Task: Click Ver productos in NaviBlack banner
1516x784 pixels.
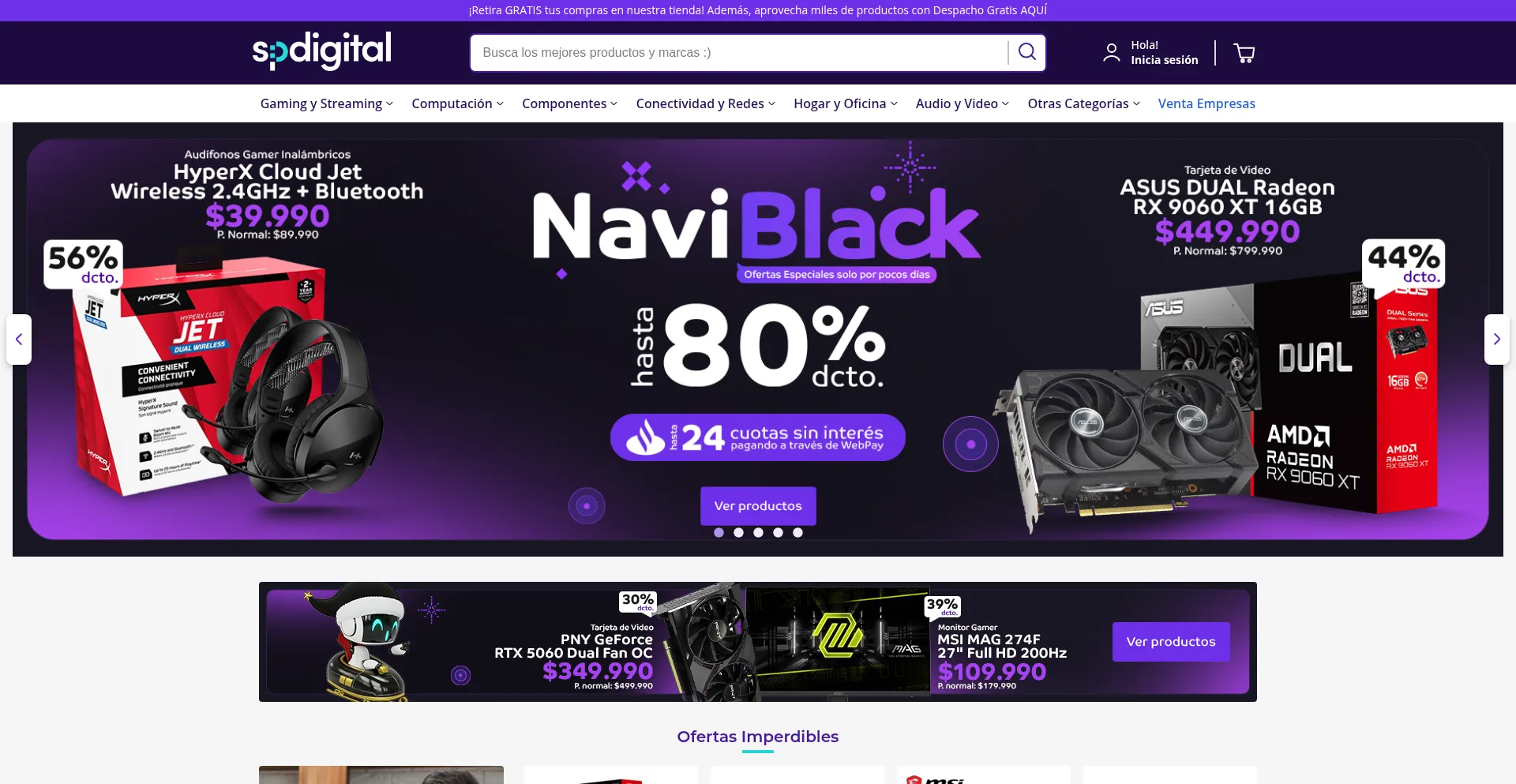Action: 758,506
